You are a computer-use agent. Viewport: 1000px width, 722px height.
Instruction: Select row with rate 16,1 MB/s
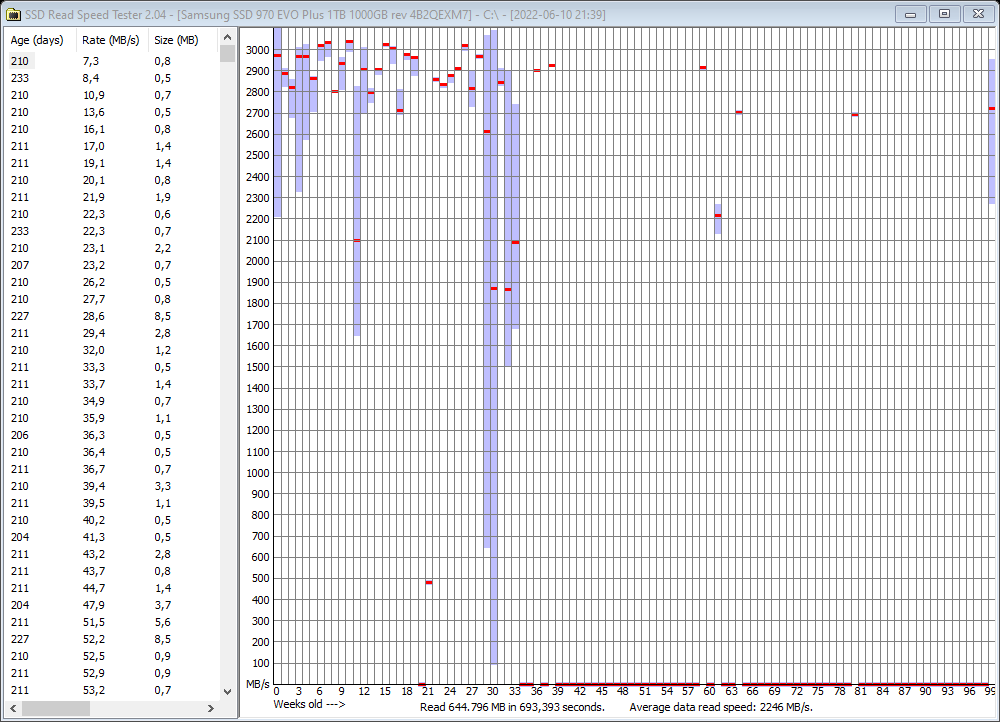112,129
